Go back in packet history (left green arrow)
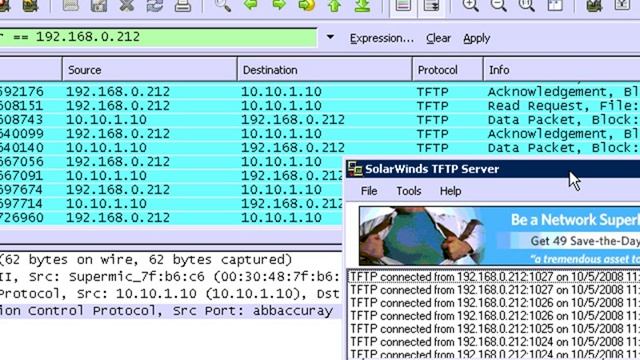 point(251,5)
